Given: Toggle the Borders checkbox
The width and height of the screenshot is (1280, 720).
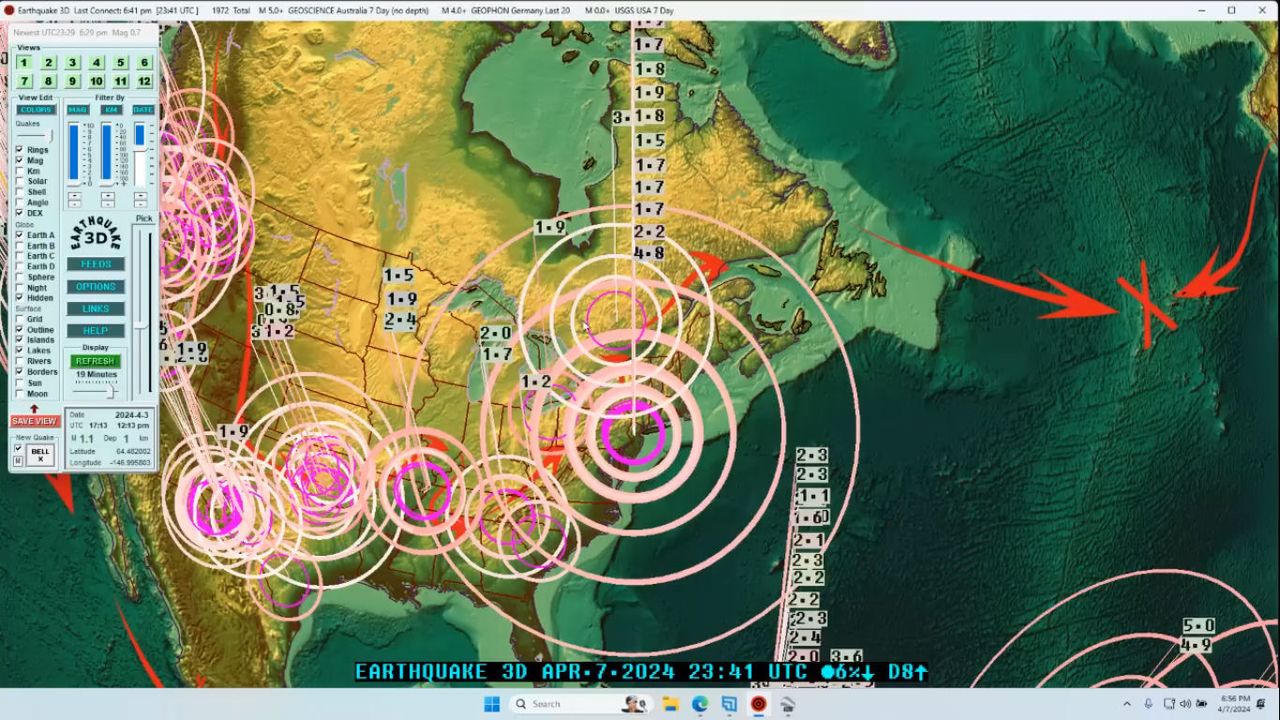Looking at the screenshot, I should (19, 372).
